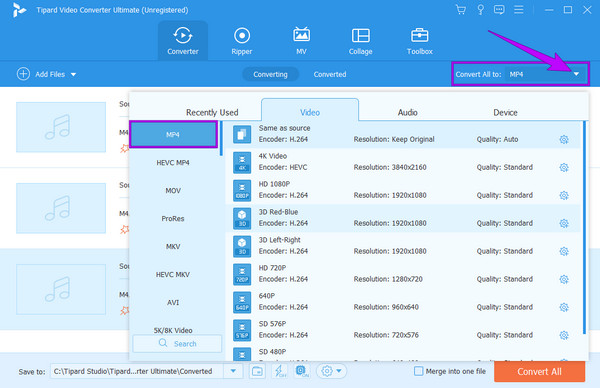Toggle the lightning hardware acceleration icon

coord(280,371)
